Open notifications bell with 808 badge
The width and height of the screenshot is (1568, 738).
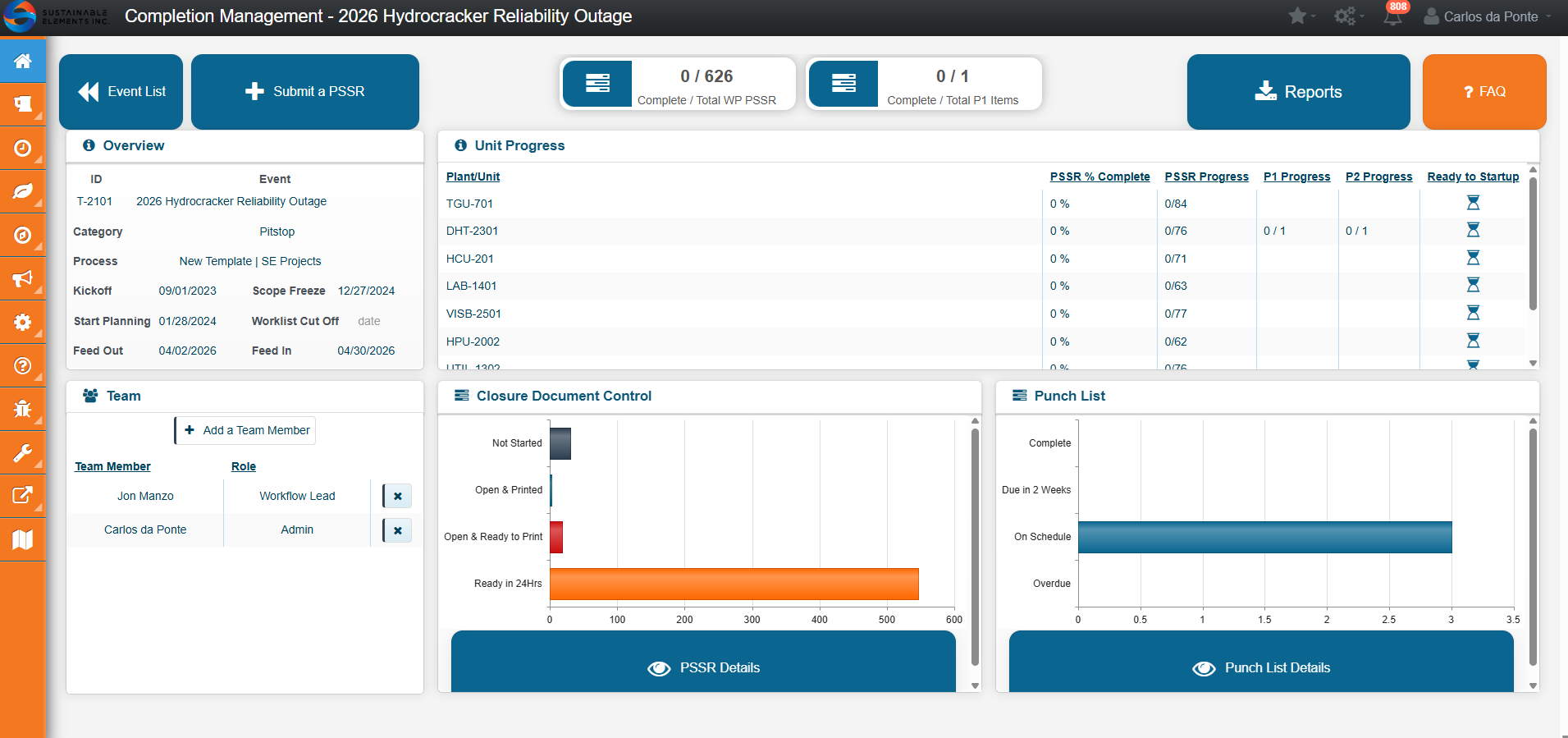1393,15
